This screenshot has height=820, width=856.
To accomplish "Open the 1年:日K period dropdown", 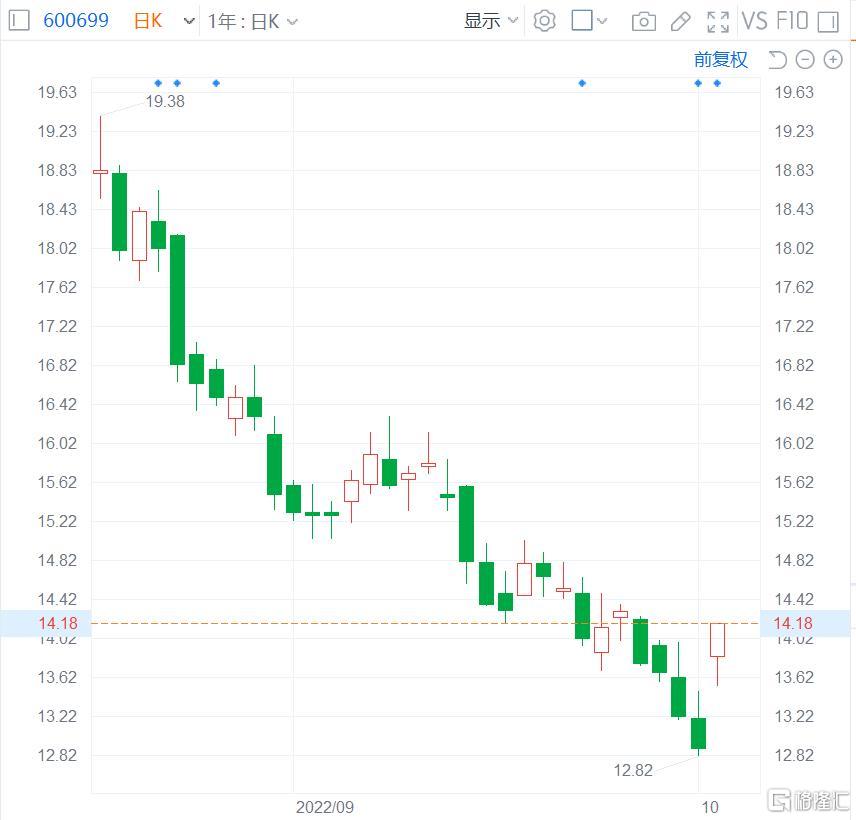I will (x=253, y=22).
